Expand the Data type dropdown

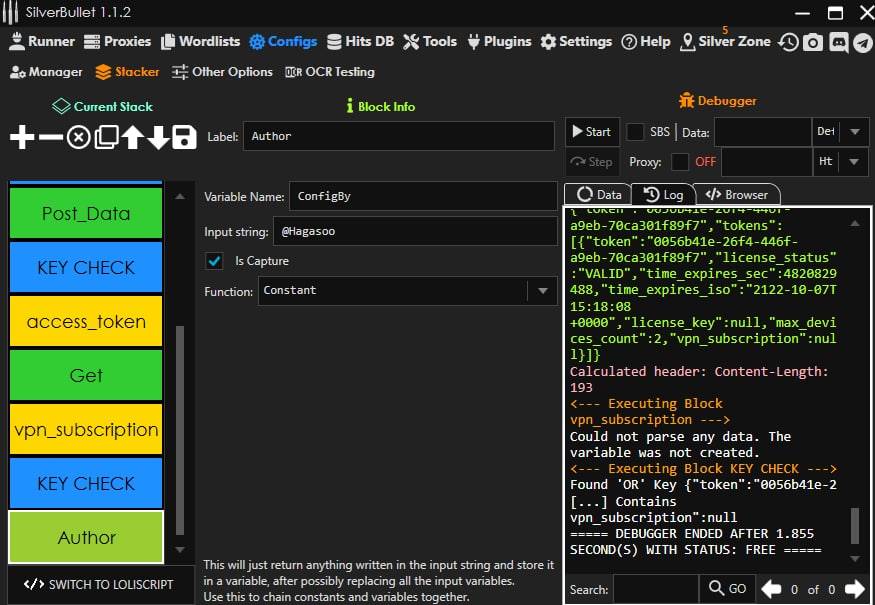pyautogui.click(x=854, y=132)
